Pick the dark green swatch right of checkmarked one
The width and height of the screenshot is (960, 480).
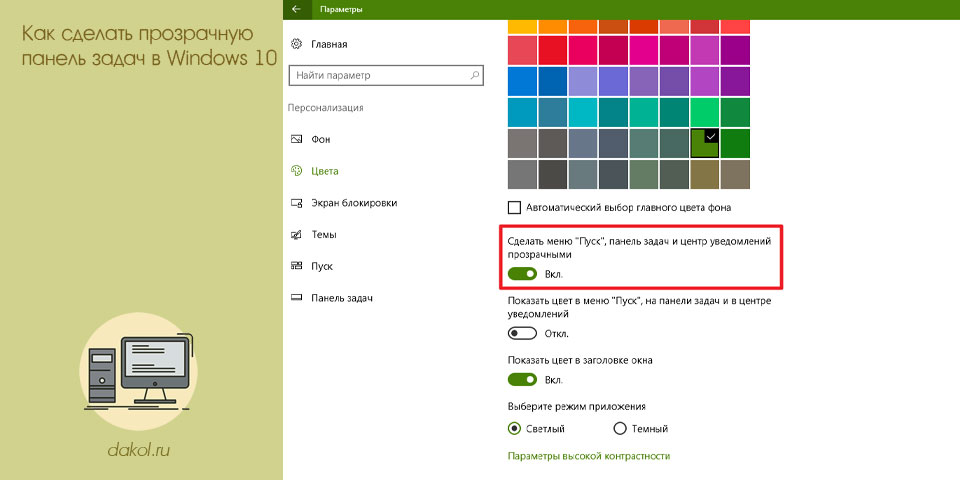735,143
